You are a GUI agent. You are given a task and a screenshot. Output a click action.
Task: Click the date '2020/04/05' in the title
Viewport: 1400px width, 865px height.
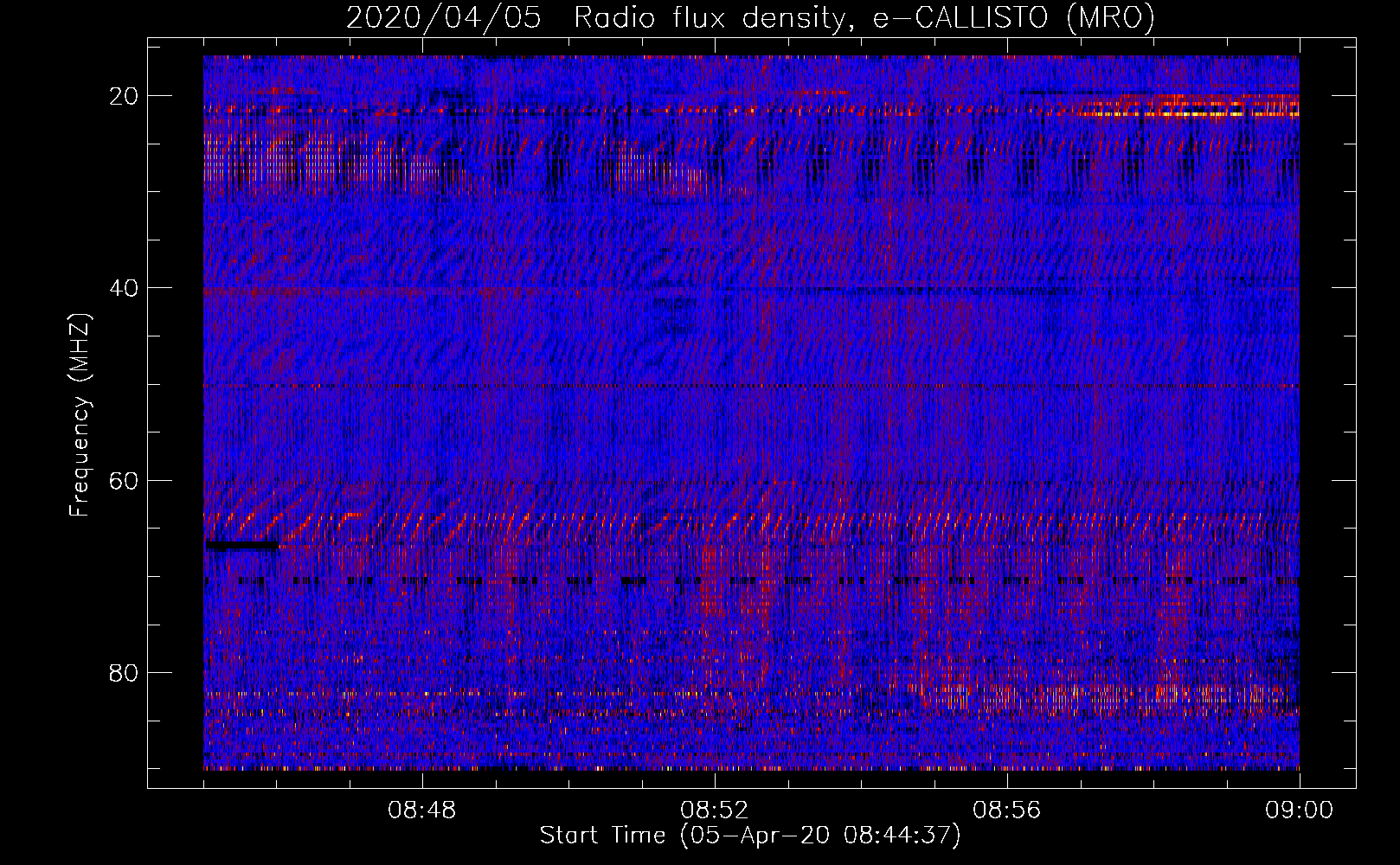click(444, 17)
